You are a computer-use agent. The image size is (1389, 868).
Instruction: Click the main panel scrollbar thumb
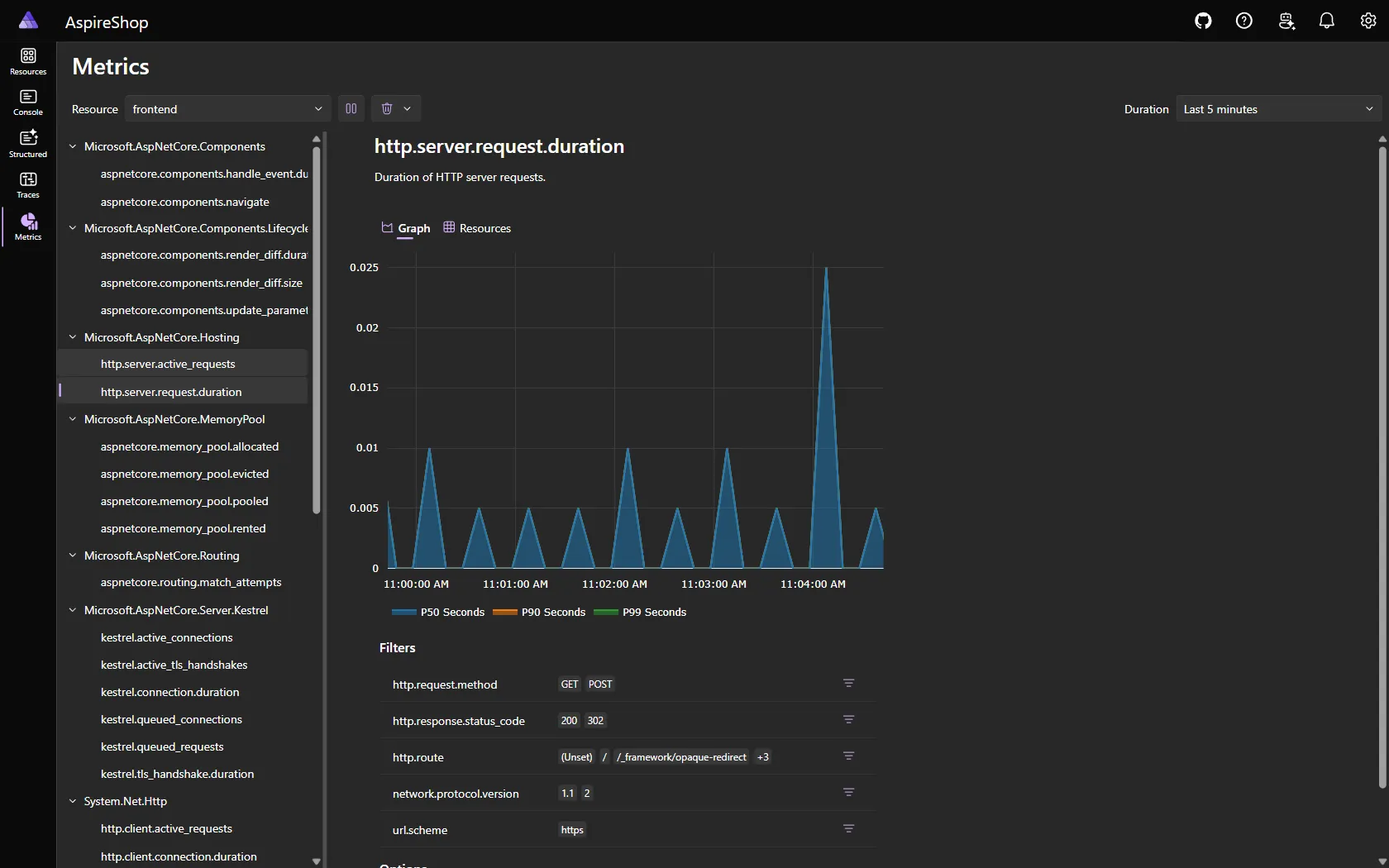(1382, 467)
